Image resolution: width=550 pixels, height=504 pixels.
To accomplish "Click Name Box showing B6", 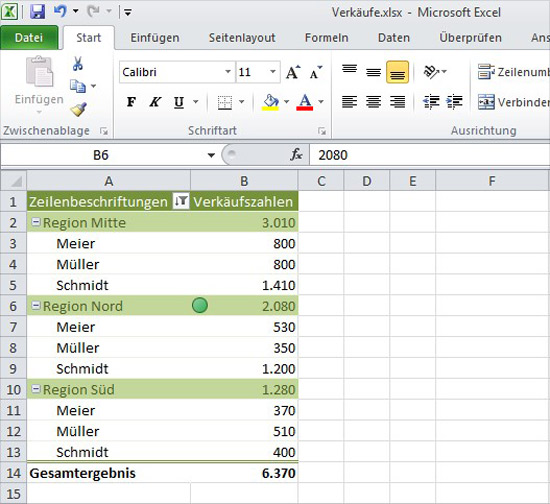I will [101, 155].
